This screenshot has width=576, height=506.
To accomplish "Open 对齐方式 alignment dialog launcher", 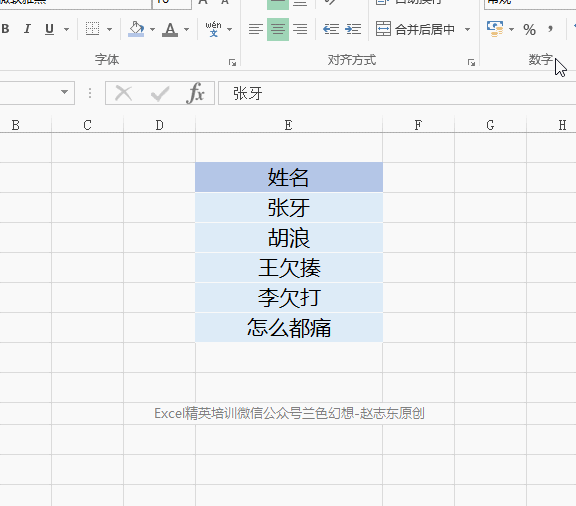I will tap(471, 62).
